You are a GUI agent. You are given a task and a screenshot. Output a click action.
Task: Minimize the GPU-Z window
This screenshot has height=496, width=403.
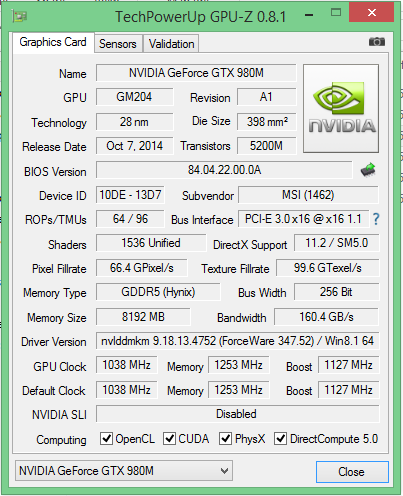pyautogui.click(x=309, y=15)
